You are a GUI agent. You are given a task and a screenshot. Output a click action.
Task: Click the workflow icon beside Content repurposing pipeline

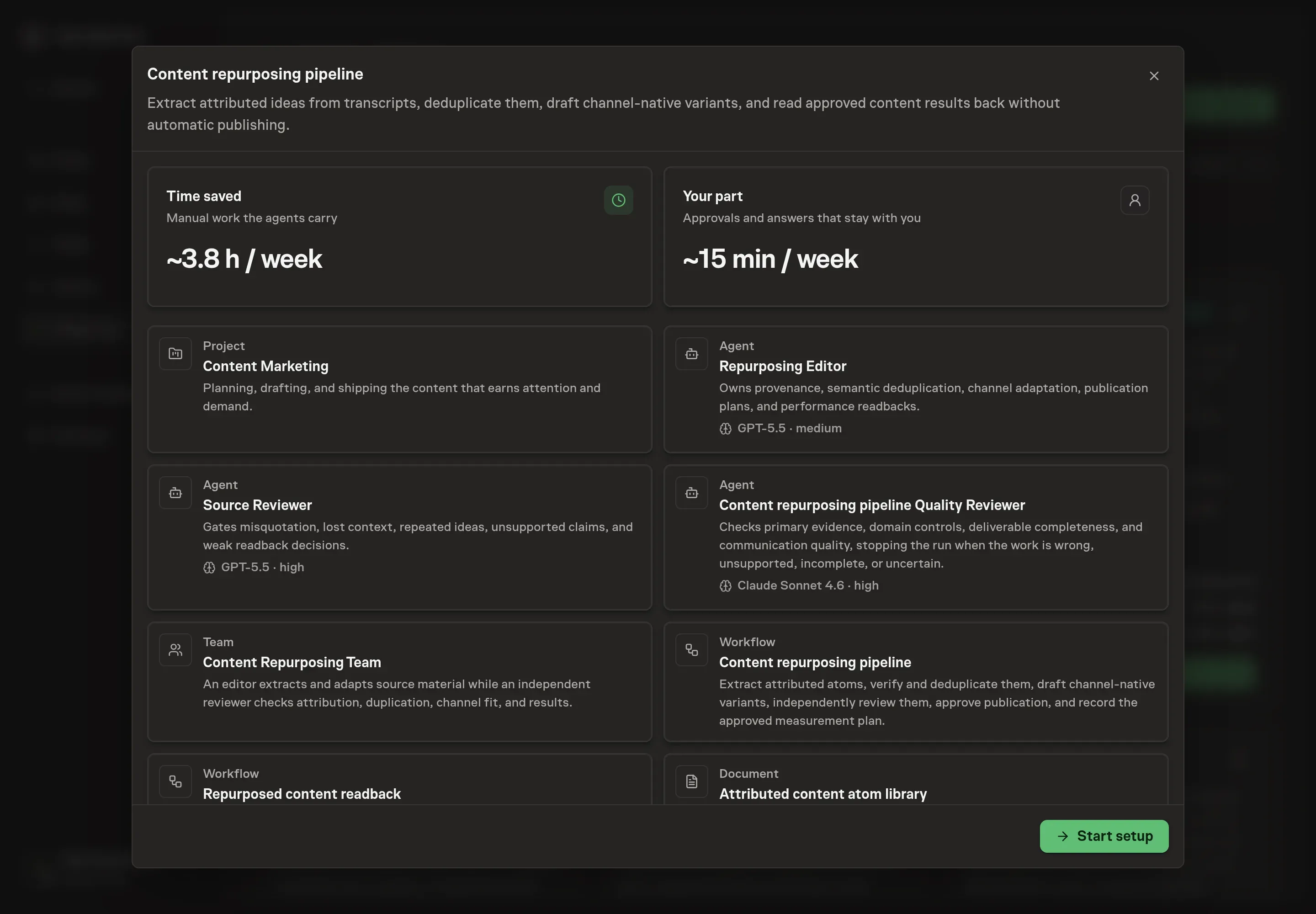pos(692,650)
